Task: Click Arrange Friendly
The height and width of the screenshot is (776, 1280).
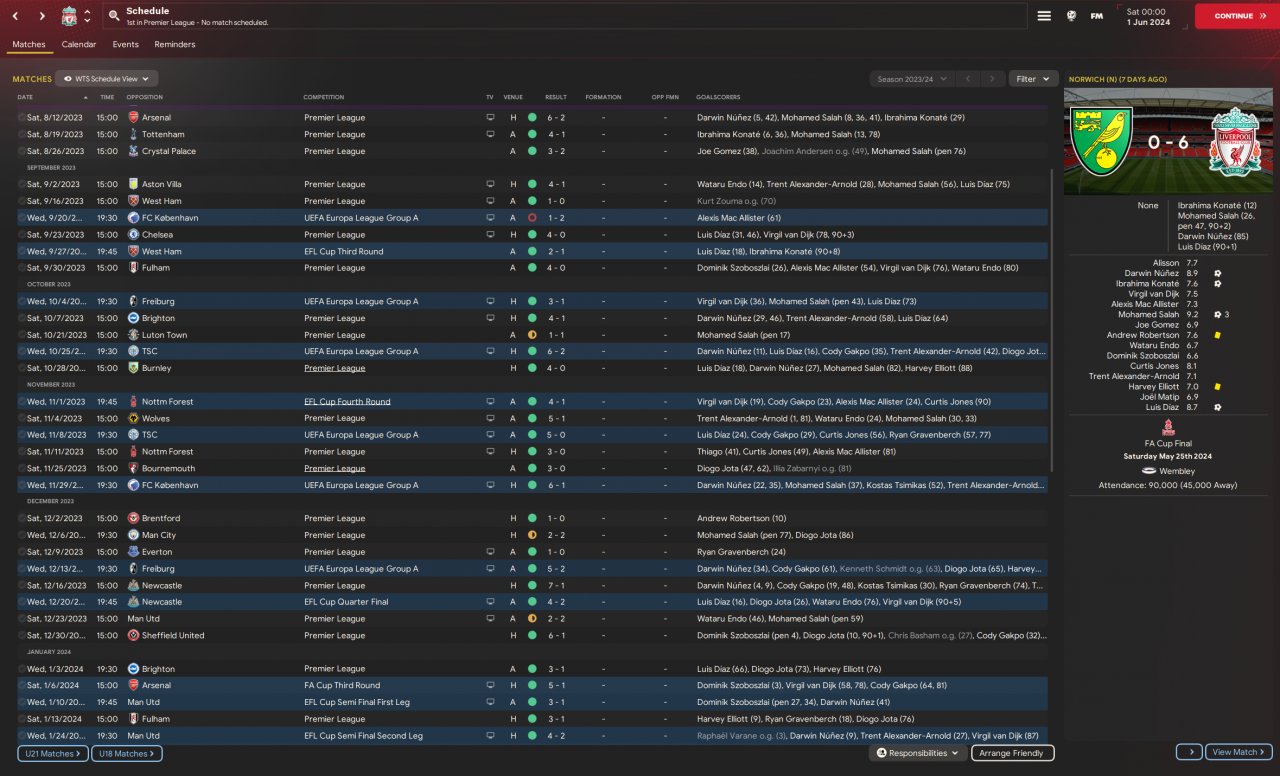Action: pyautogui.click(x=1013, y=753)
